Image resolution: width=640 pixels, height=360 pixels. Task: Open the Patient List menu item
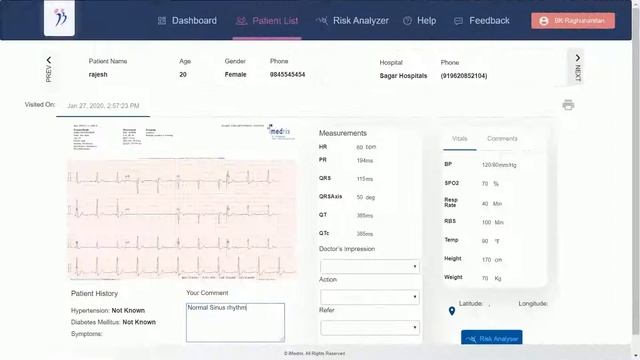click(267, 20)
